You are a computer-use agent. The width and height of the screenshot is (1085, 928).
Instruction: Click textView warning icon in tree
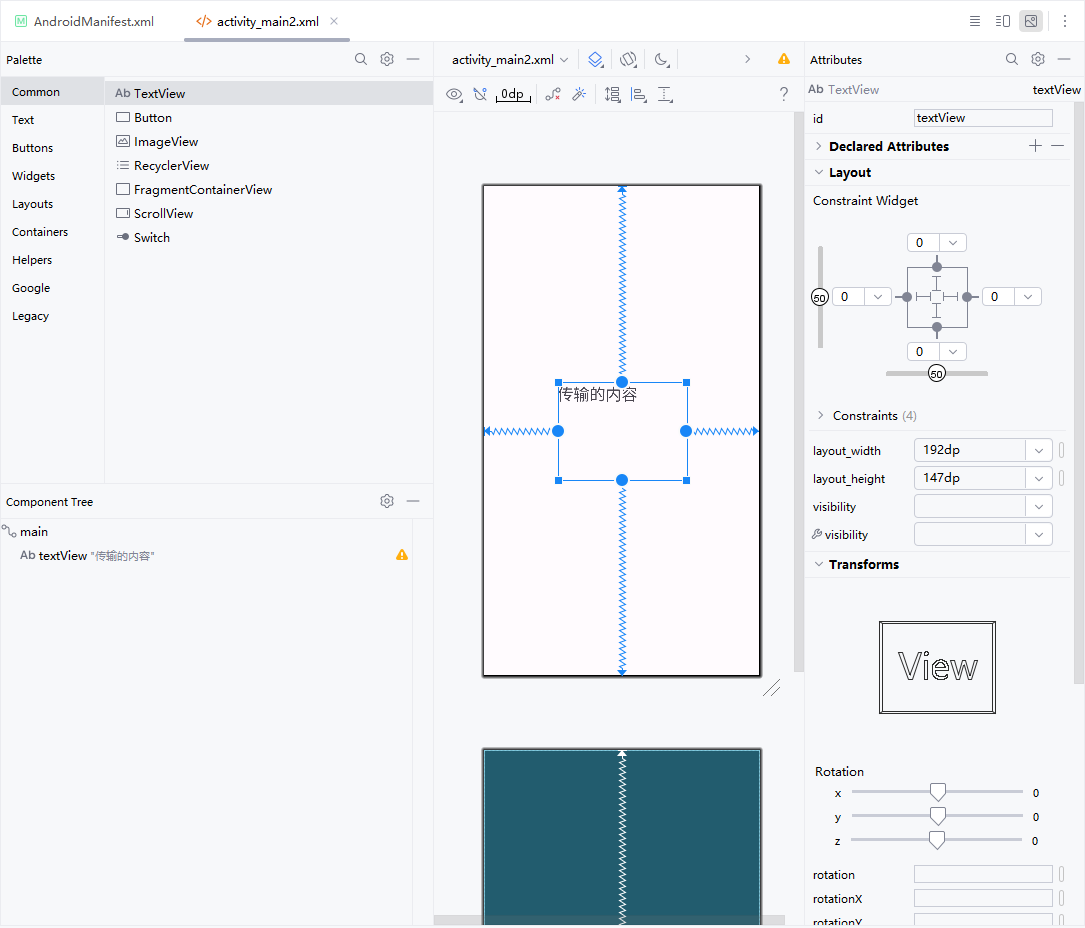click(401, 555)
